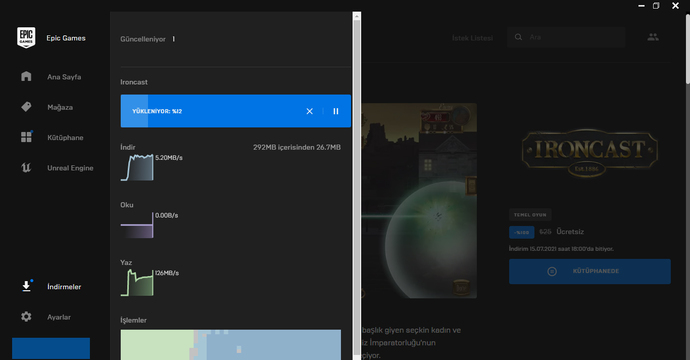Click the Ara search field

tap(566, 37)
